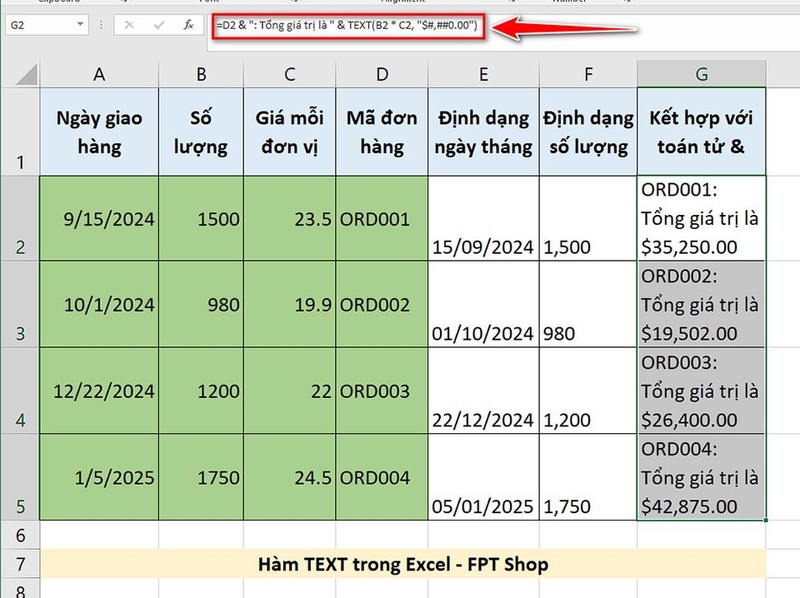Select row 7 header
Screen dimensions: 800x598
pyautogui.click(x=20, y=564)
